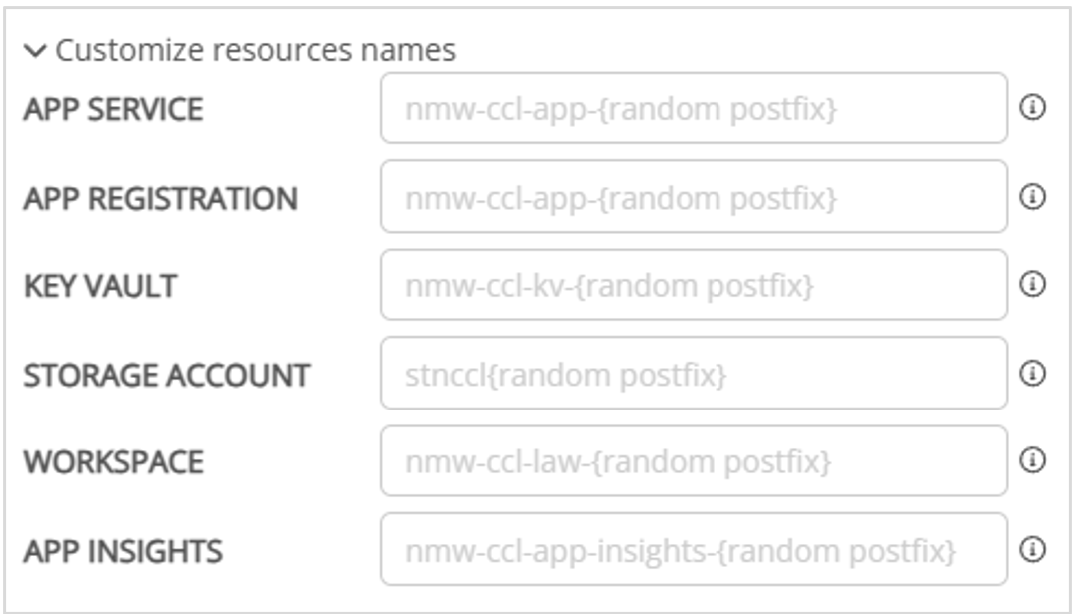Focus the Workspace name input field
The image size is (1076, 614).
693,461
